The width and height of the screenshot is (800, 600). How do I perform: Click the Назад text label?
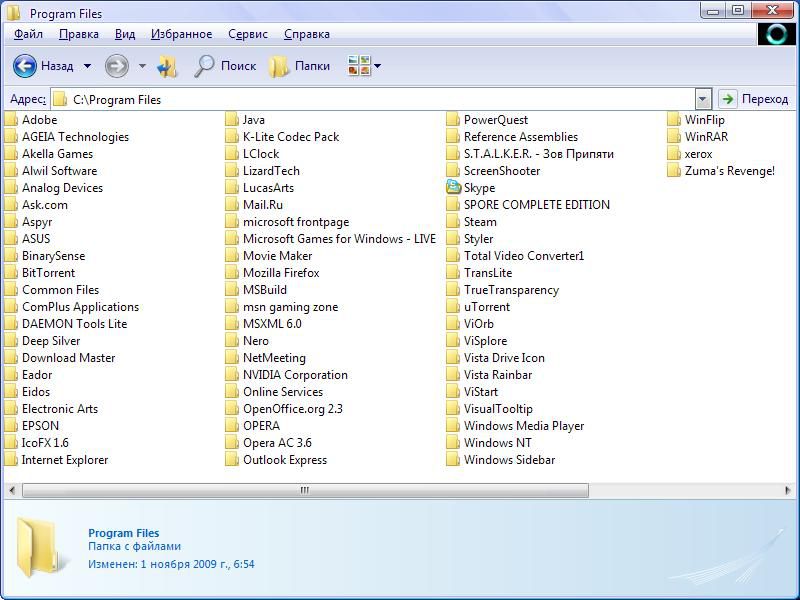[57, 66]
